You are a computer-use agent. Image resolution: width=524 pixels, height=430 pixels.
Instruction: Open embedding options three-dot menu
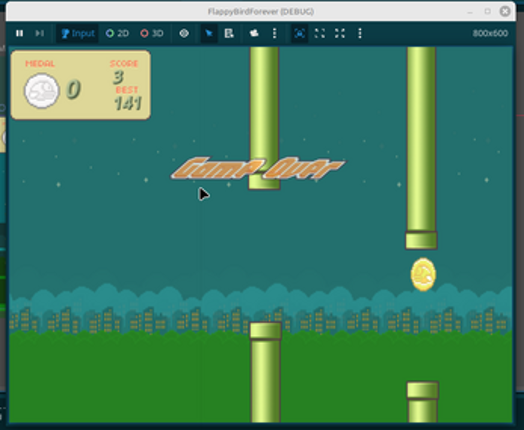click(x=360, y=33)
